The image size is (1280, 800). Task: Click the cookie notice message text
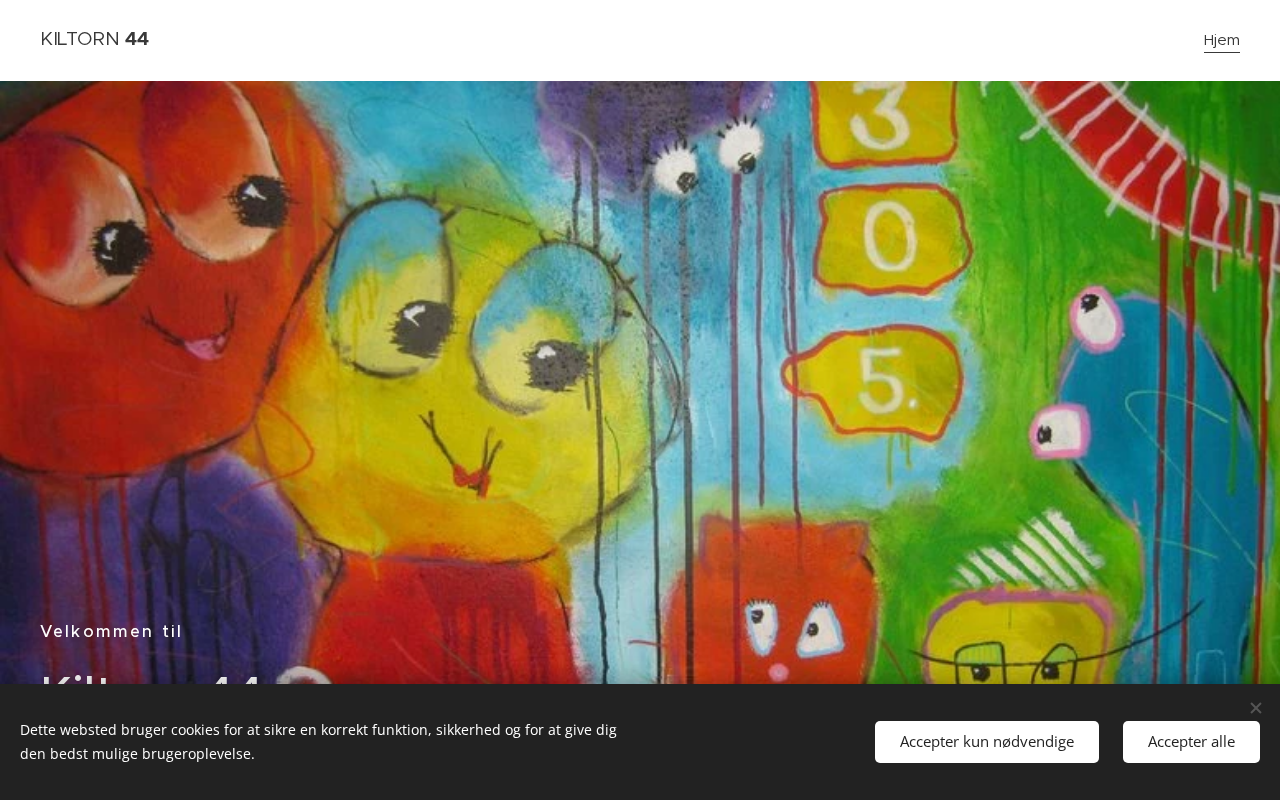coord(318,742)
